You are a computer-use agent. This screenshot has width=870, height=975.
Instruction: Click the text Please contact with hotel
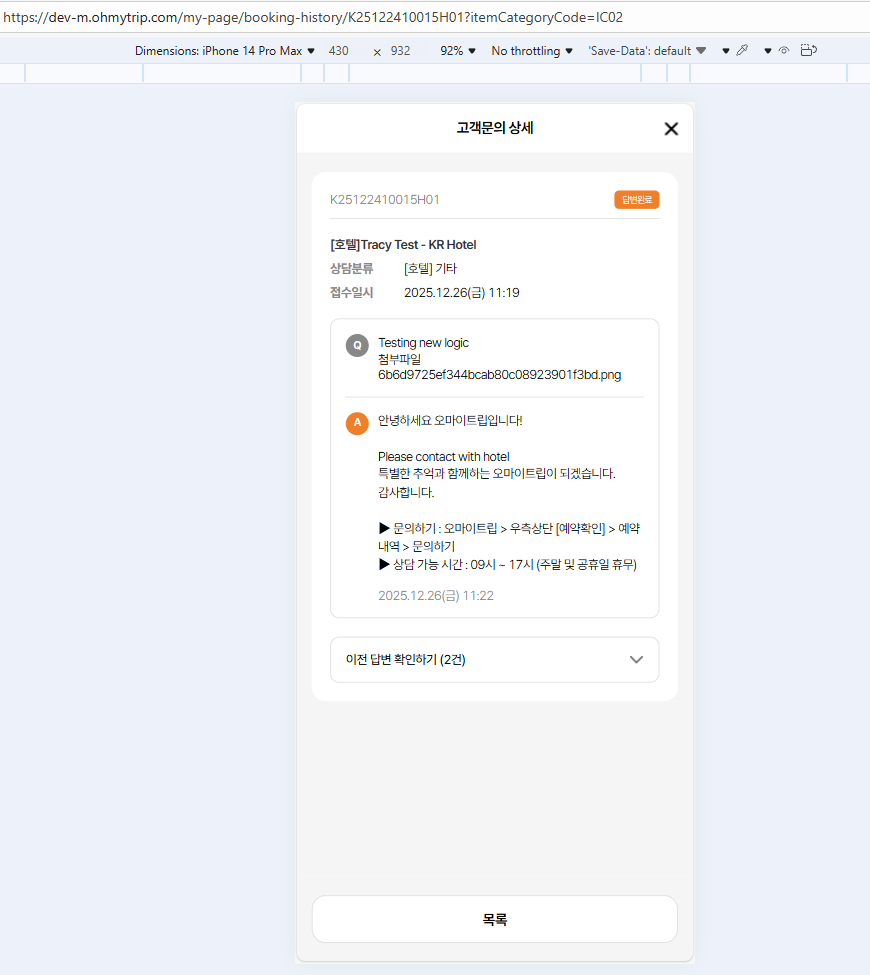point(443,456)
